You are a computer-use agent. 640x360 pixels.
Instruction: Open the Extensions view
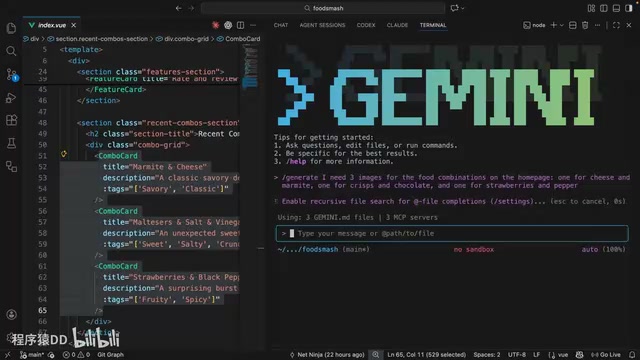click(11, 120)
